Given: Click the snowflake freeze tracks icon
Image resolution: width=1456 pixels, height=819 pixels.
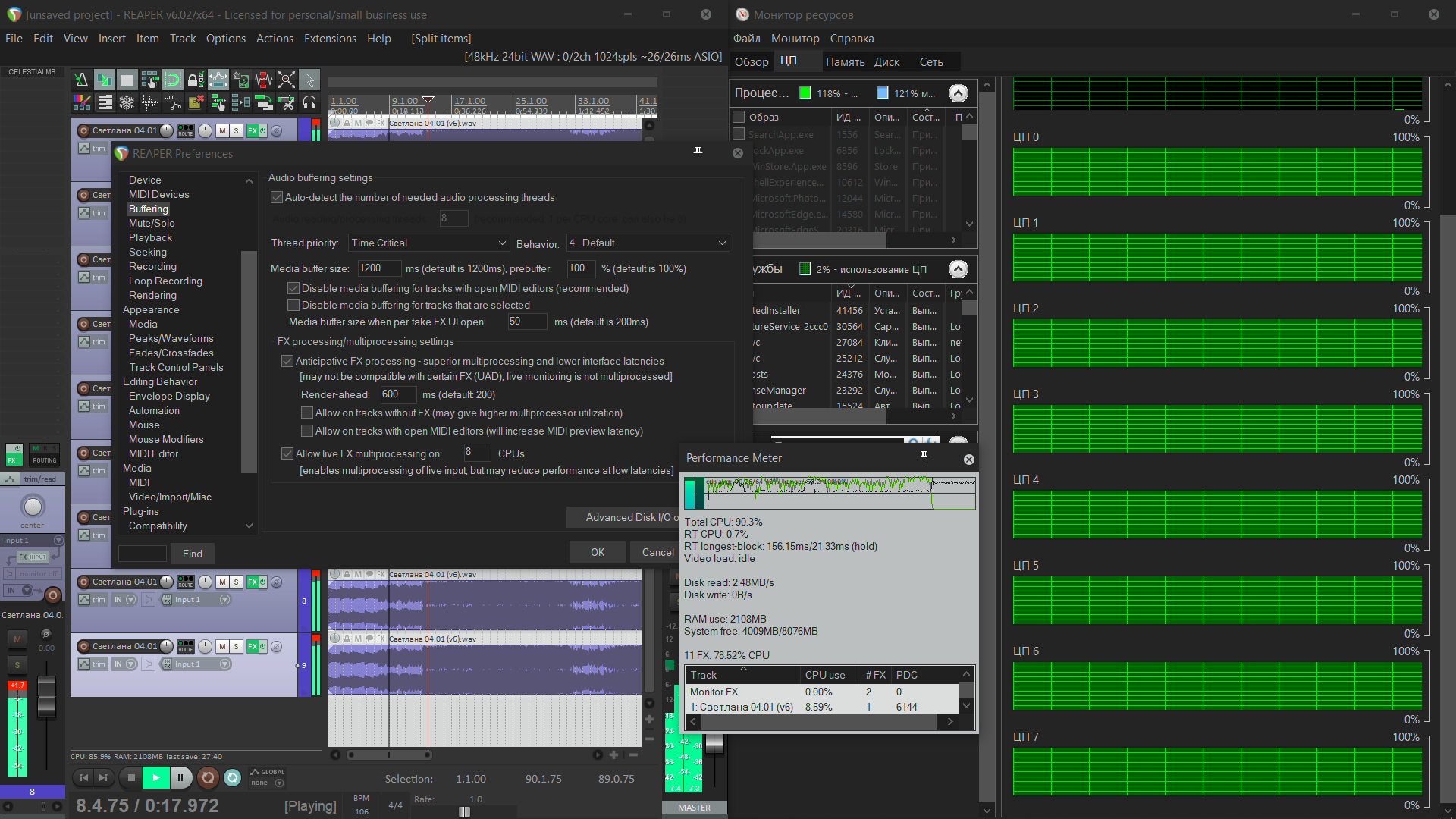Looking at the screenshot, I should [127, 102].
